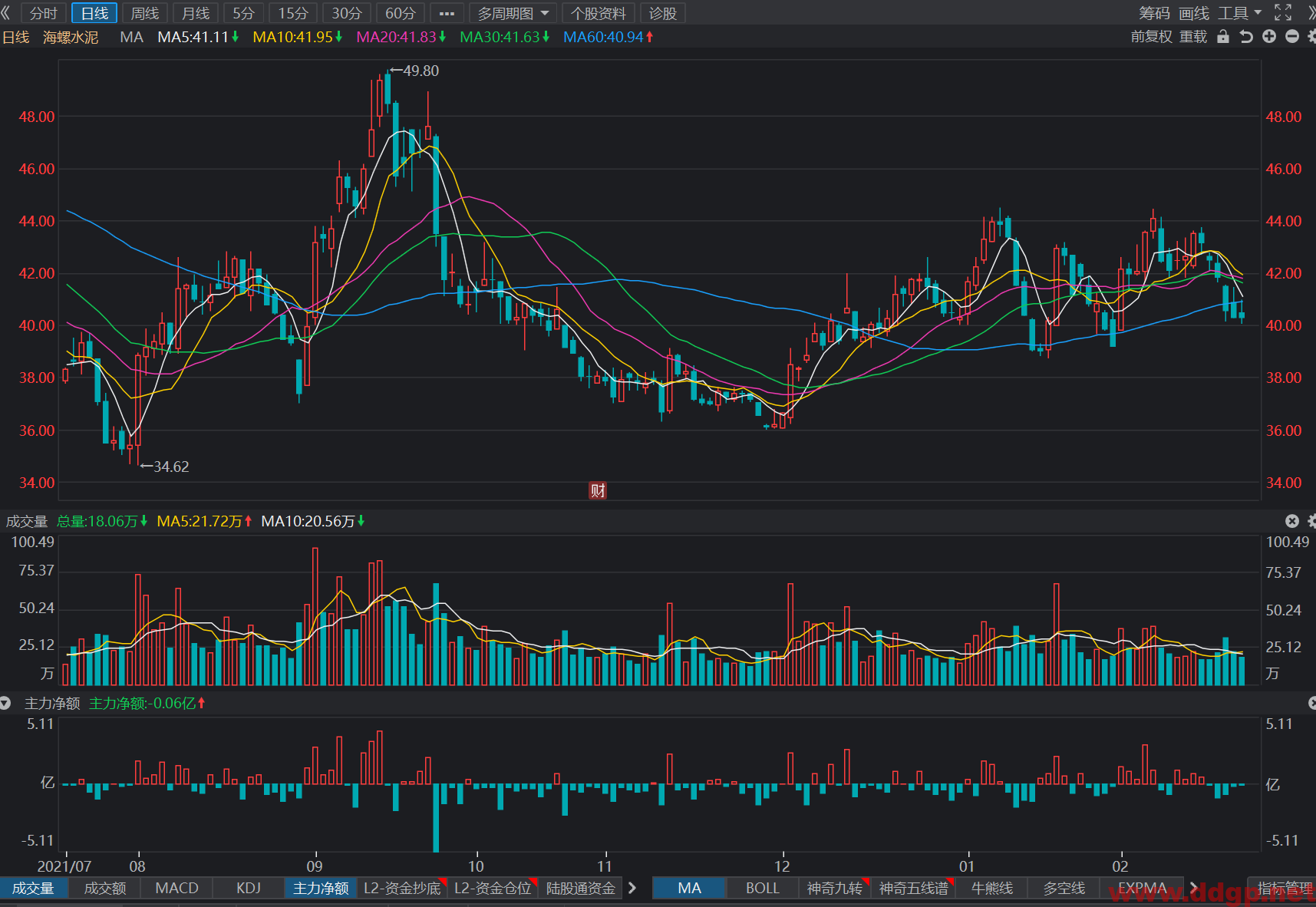
Task: Select L2-资金抄底 indicator tab
Action: tap(402, 888)
